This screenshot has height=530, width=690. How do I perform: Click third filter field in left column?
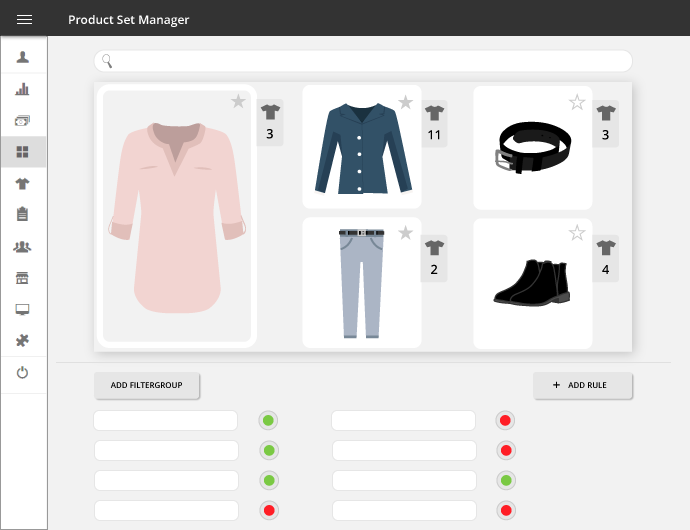point(166,480)
